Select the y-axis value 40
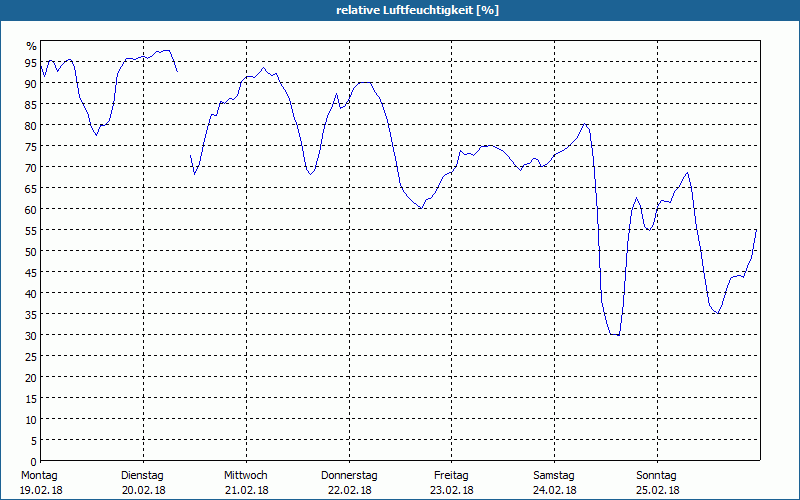The image size is (800, 500). point(31,294)
